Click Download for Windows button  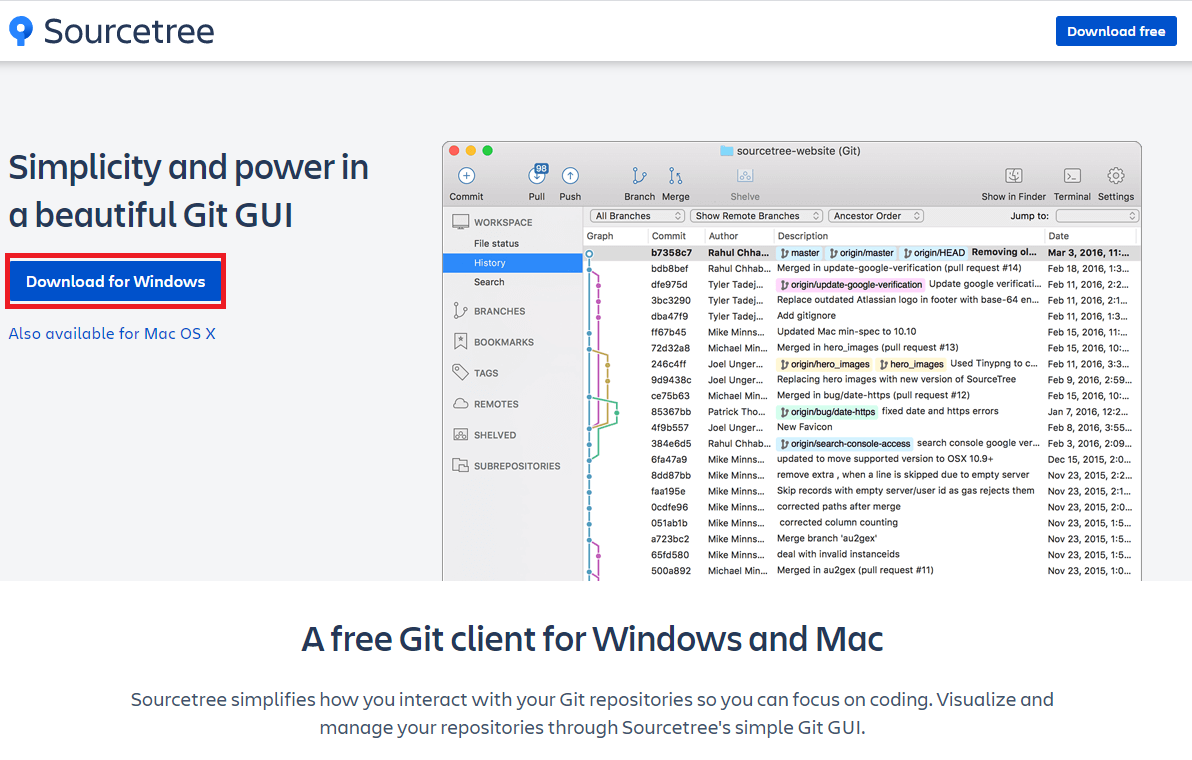[x=116, y=281]
